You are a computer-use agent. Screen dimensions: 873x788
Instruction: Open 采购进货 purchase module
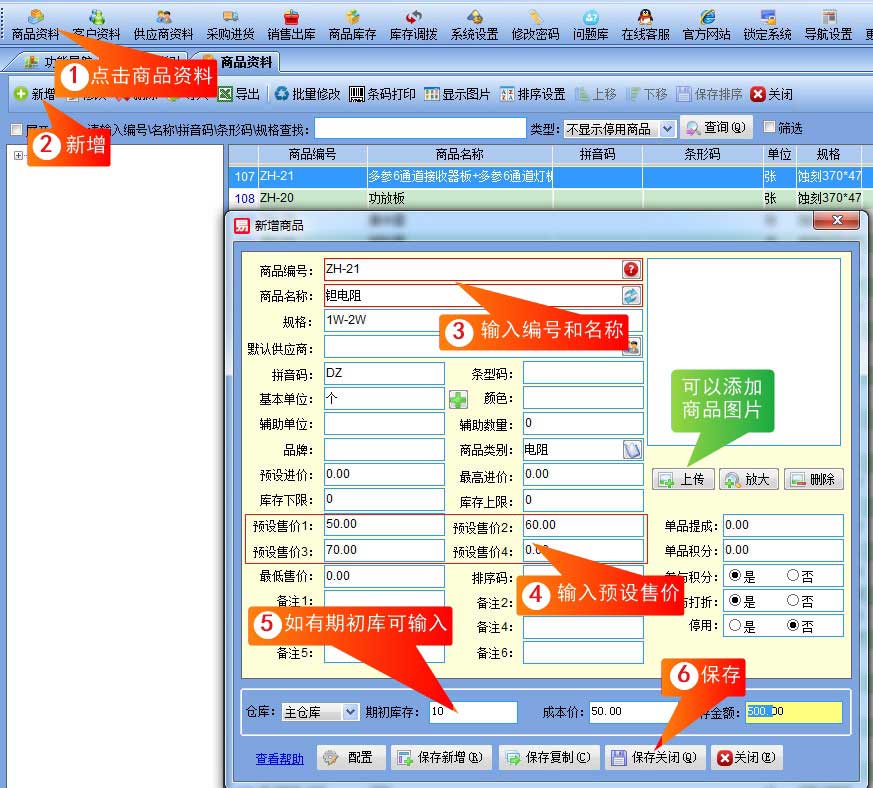click(x=230, y=26)
